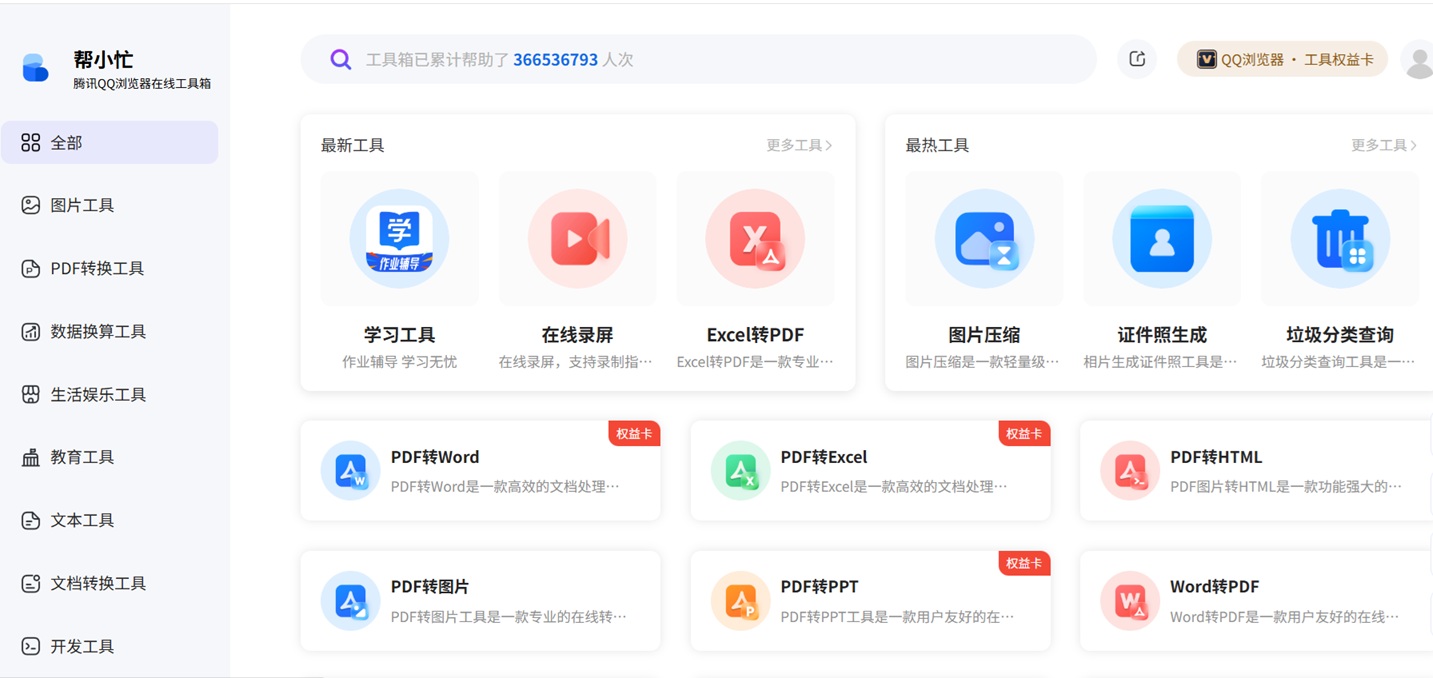Viewport: 1433px width, 678px height.
Task: Open the QQ浏览器 工具权益卡 badge
Action: pos(1283,59)
